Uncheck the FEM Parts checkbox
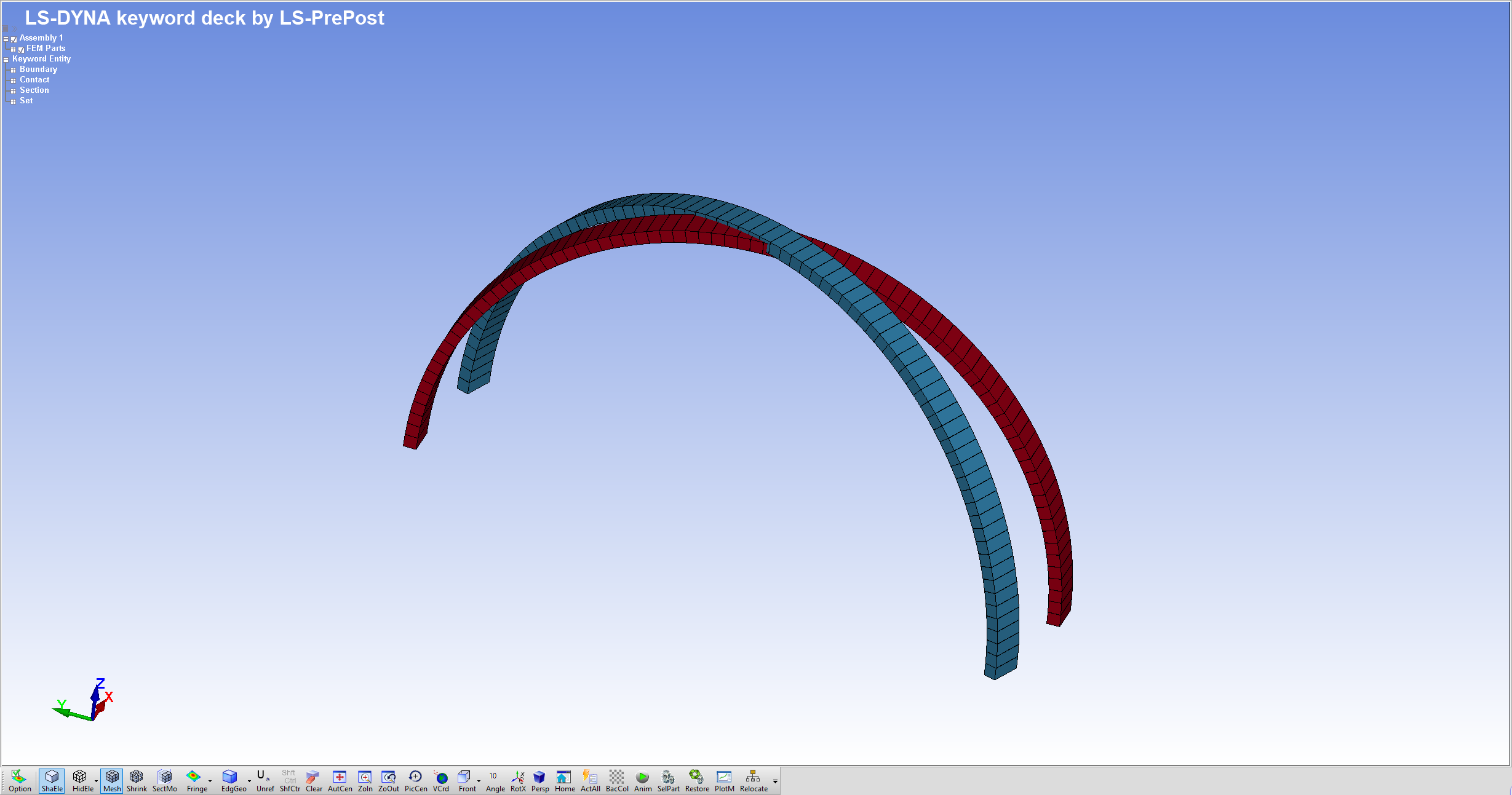The width and height of the screenshot is (1512, 795). pos(22,49)
